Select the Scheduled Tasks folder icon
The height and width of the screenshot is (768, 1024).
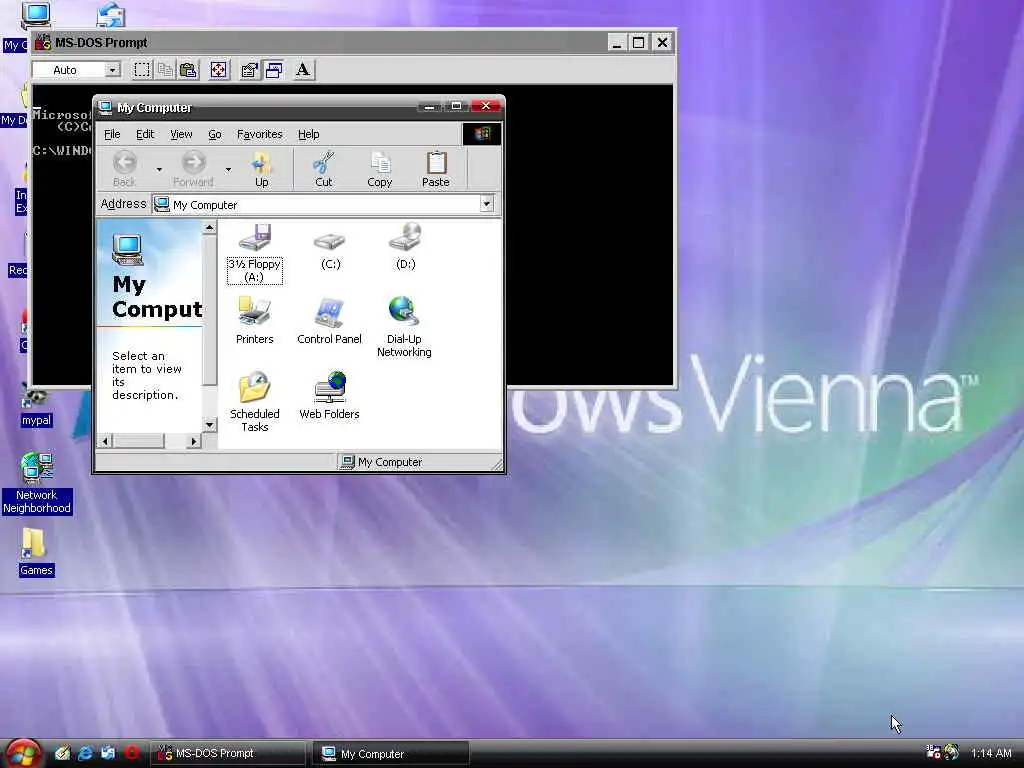(x=255, y=401)
